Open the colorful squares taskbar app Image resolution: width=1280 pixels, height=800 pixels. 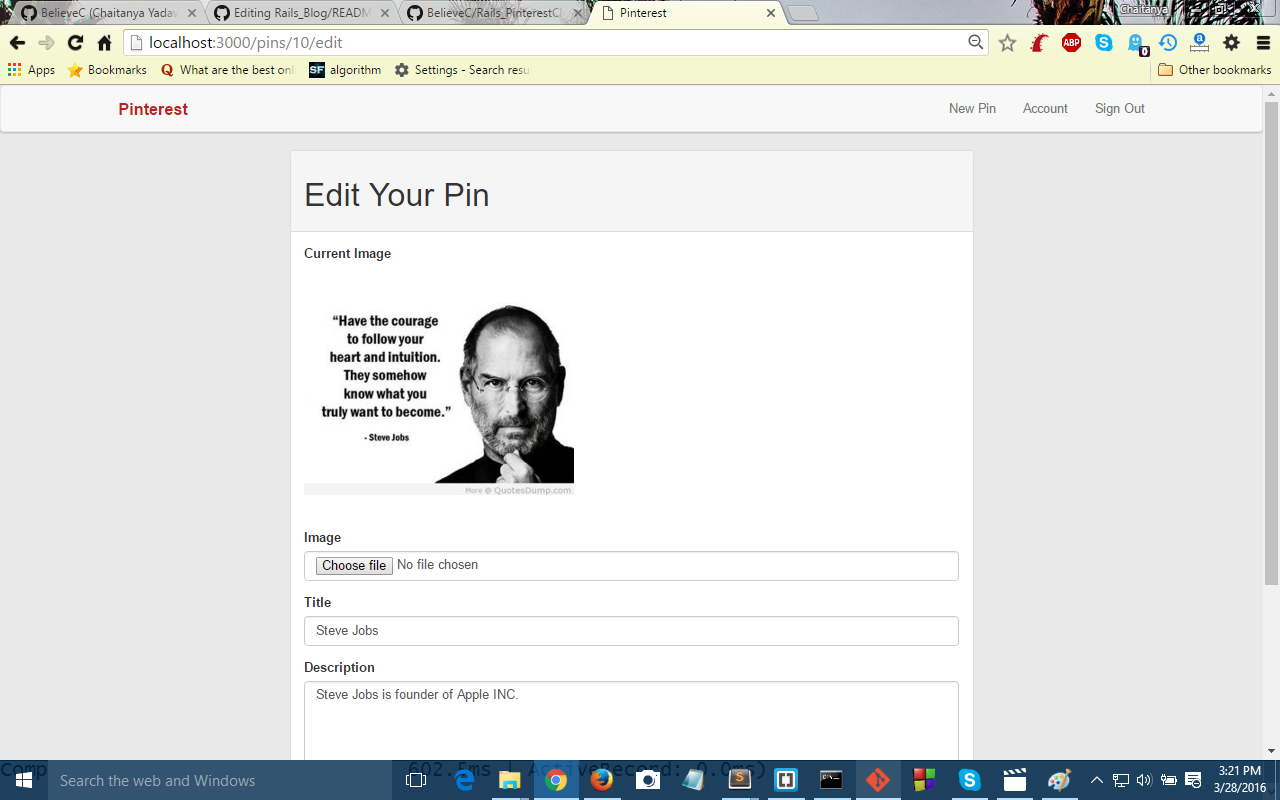[x=923, y=780]
